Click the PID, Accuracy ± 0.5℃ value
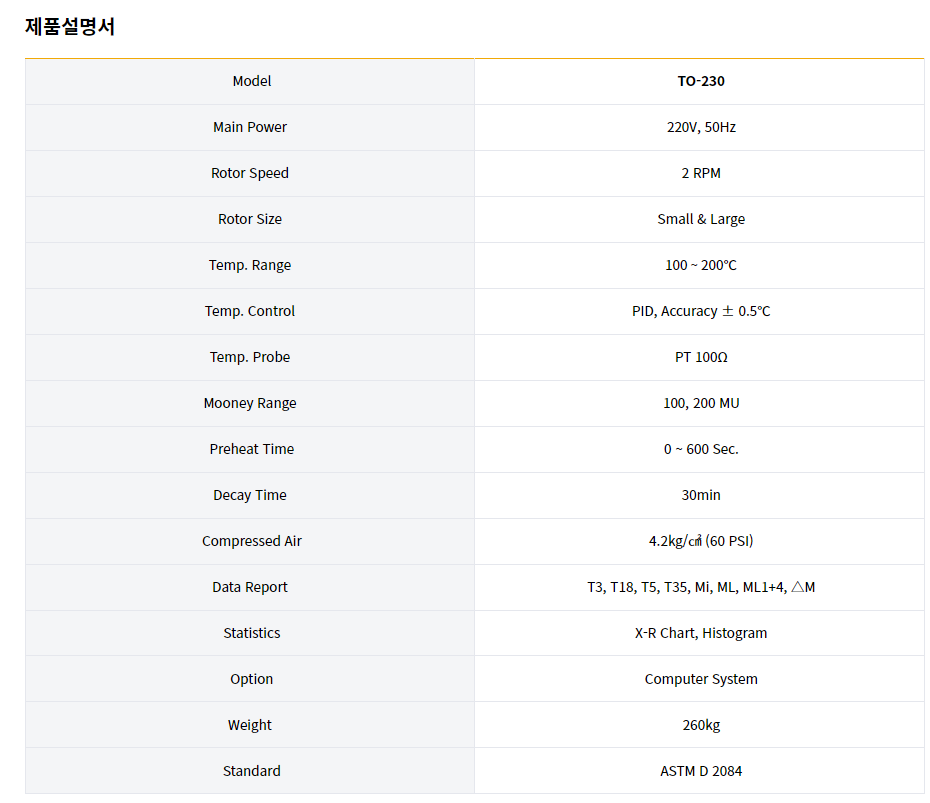The width and height of the screenshot is (930, 803). [x=700, y=311]
